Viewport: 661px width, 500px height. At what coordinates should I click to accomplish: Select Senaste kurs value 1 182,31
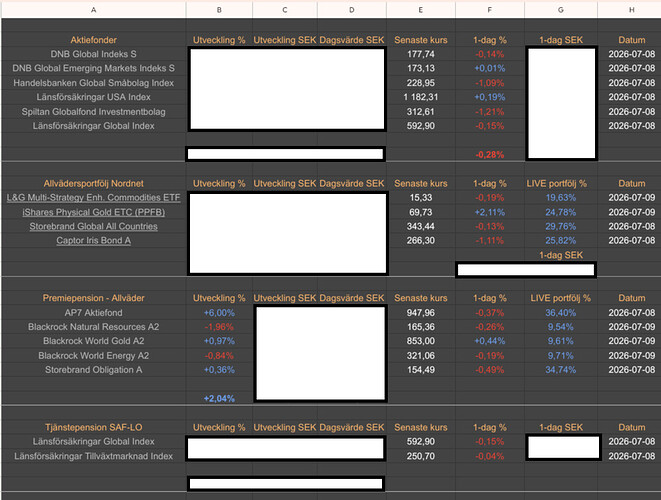coord(421,97)
